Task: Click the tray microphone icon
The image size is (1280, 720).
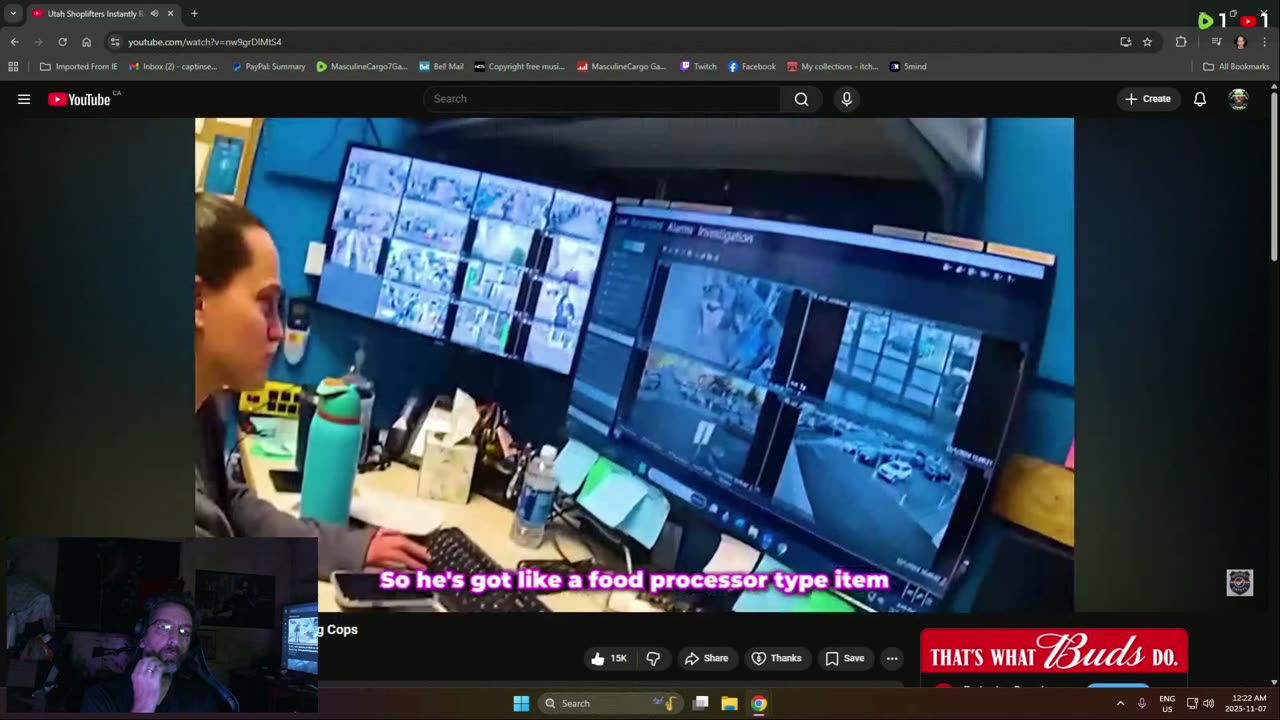Action: [x=1142, y=703]
